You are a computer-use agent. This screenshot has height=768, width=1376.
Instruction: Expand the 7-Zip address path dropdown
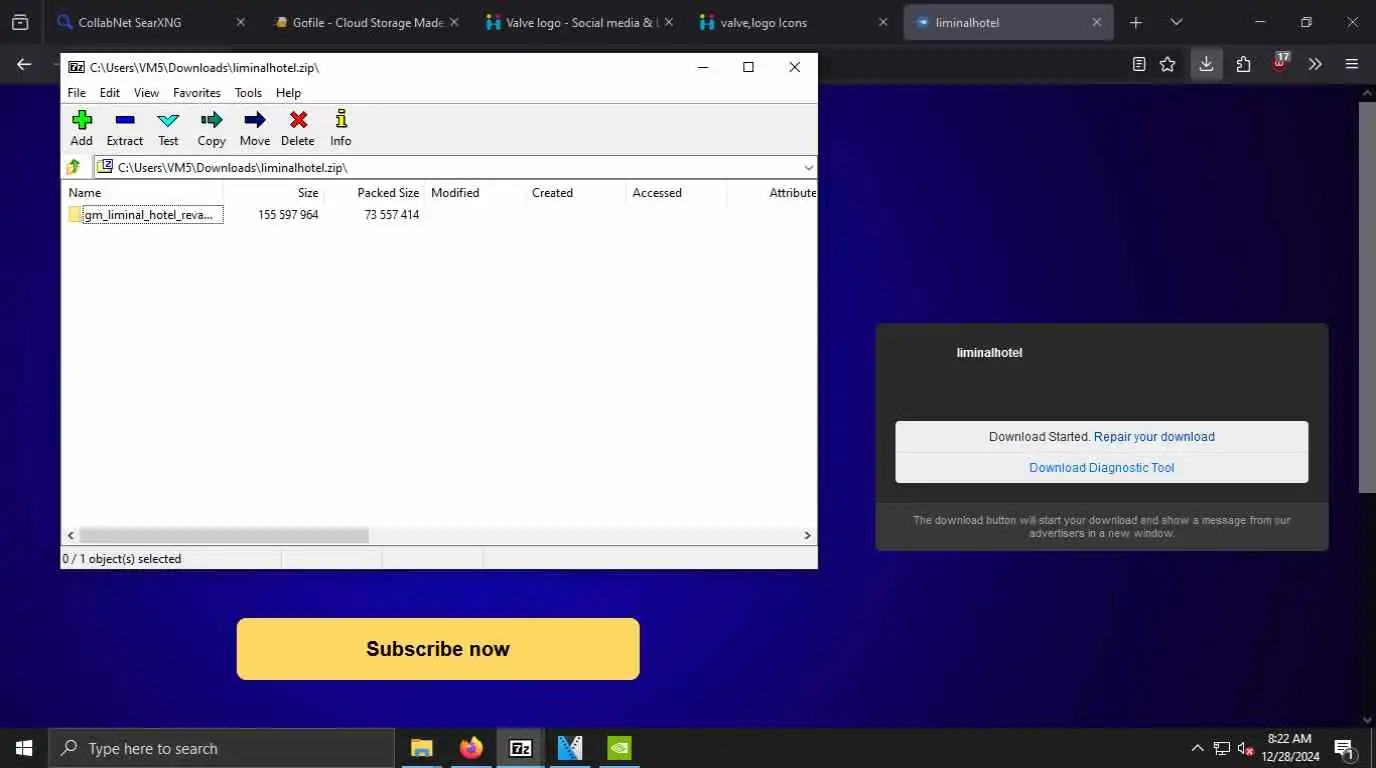[x=808, y=167]
